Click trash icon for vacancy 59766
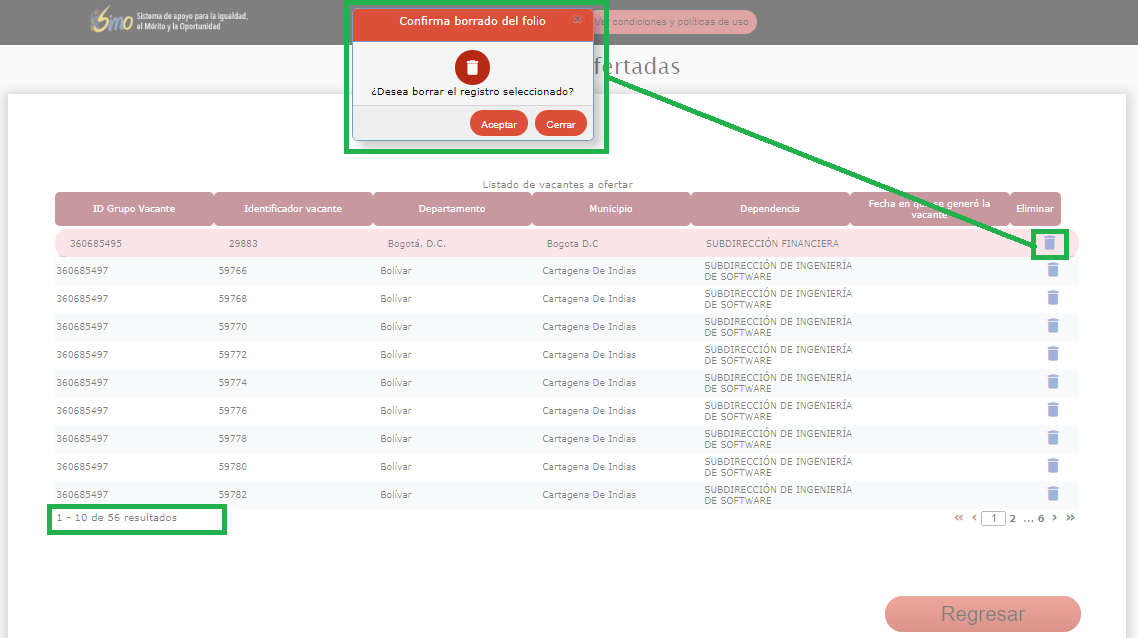1138x638 pixels. click(1052, 270)
